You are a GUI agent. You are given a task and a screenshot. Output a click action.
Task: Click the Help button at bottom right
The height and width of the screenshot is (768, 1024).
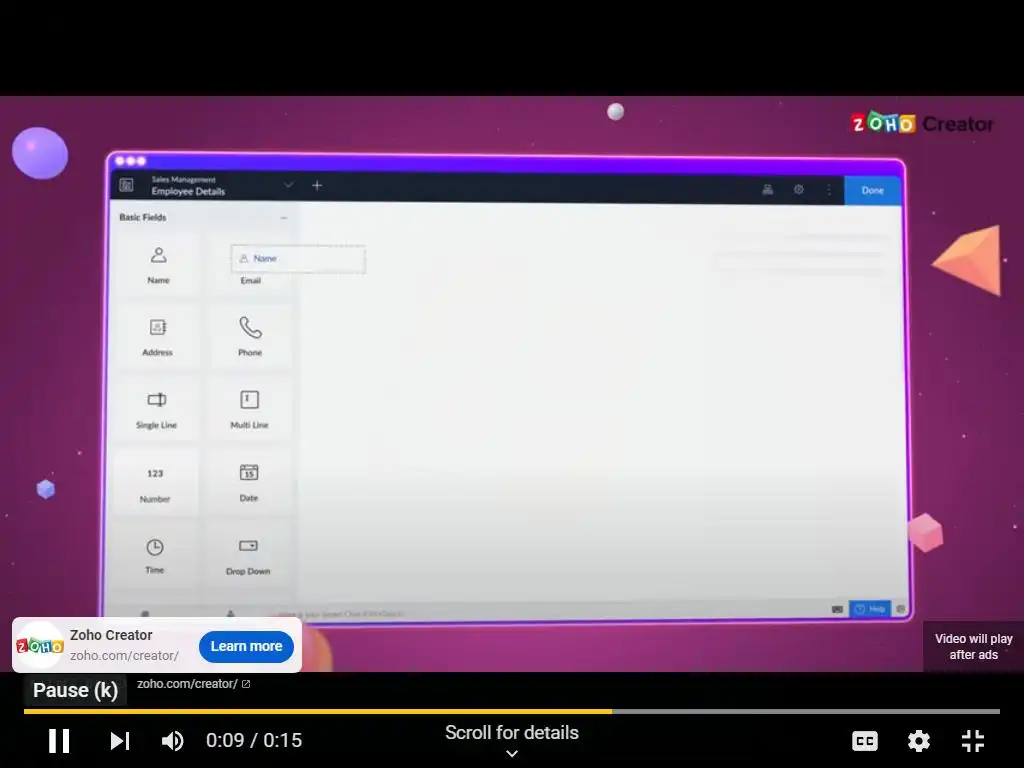coord(870,609)
